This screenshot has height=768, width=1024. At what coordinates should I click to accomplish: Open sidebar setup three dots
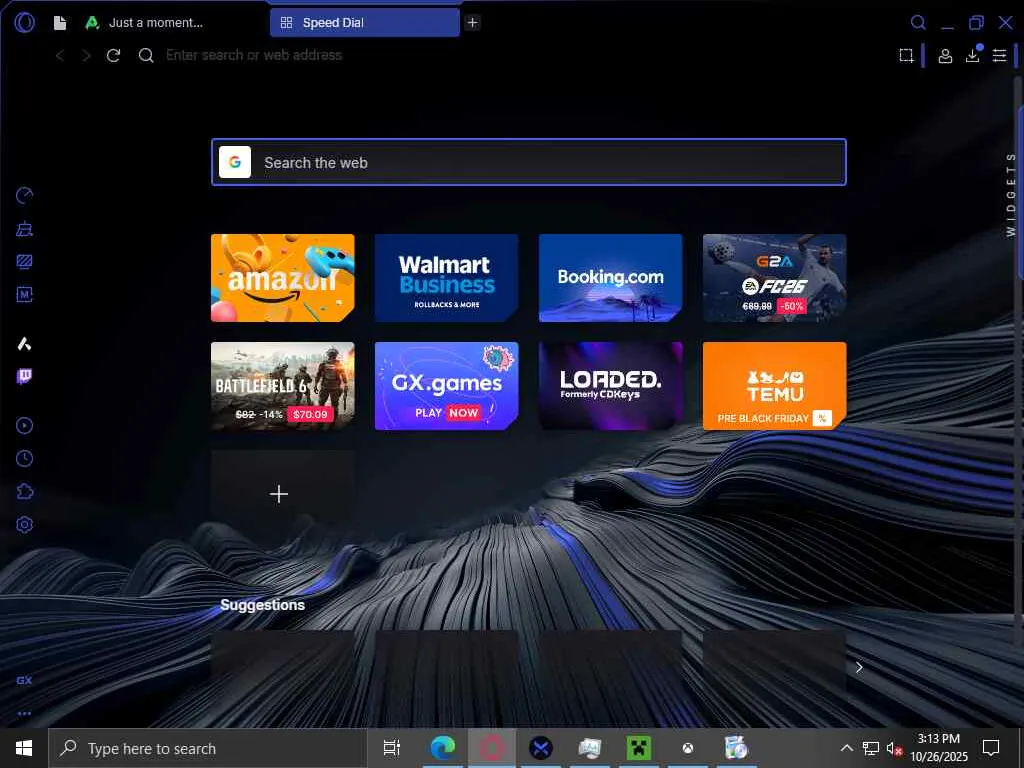pyautogui.click(x=24, y=713)
